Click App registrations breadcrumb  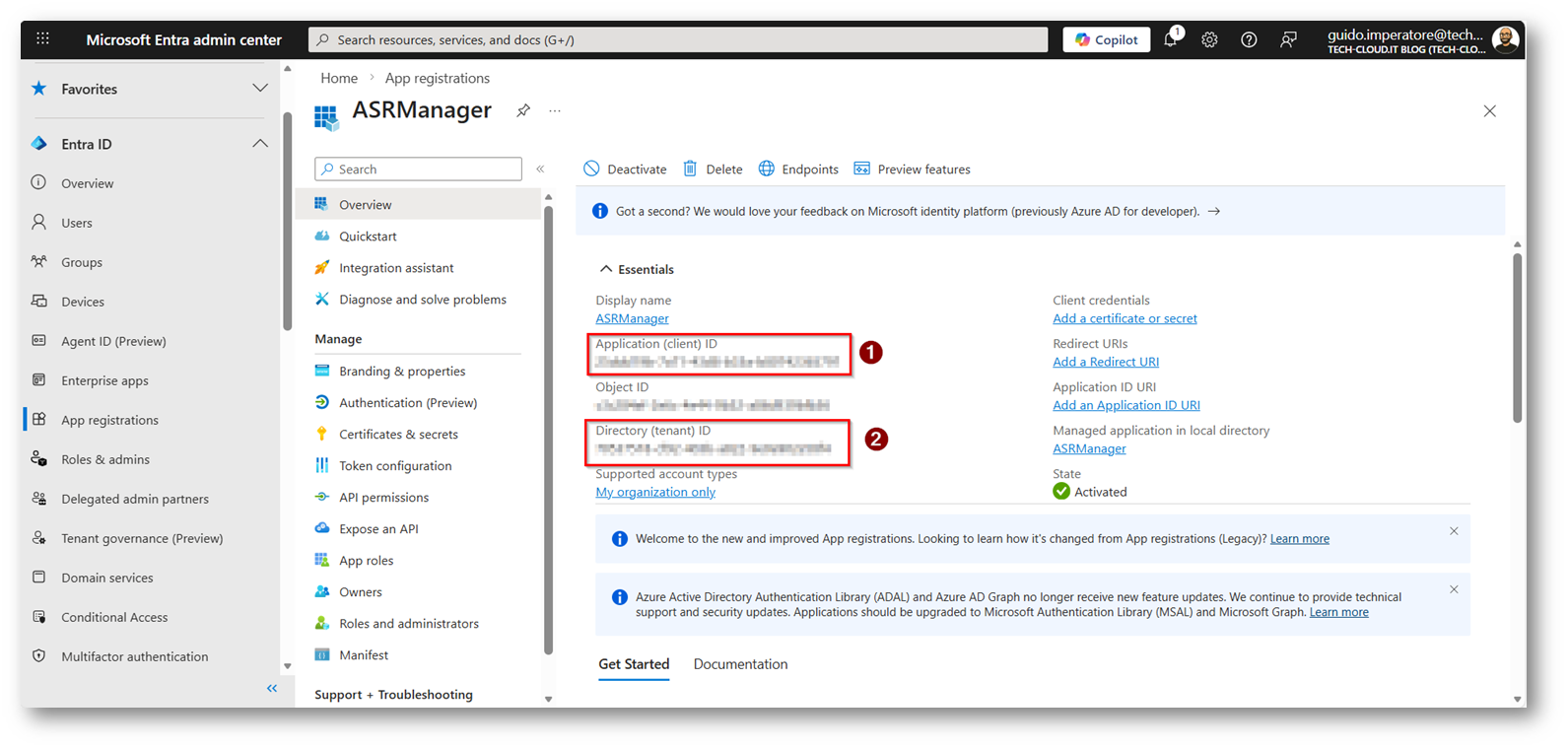[437, 78]
